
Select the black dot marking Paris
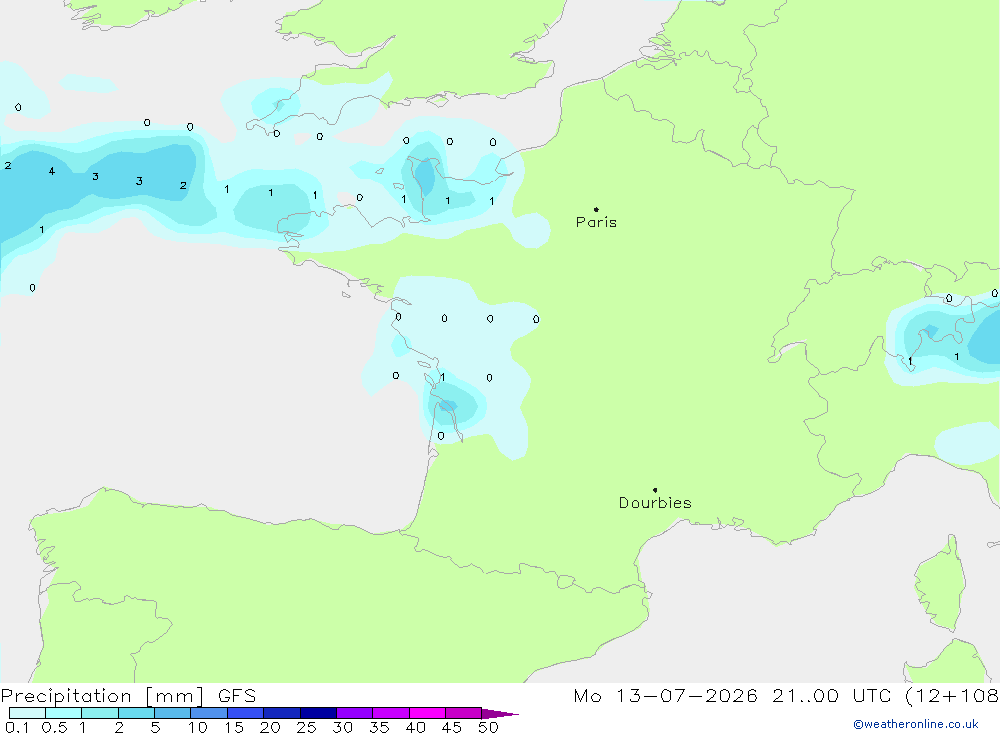click(x=596, y=209)
